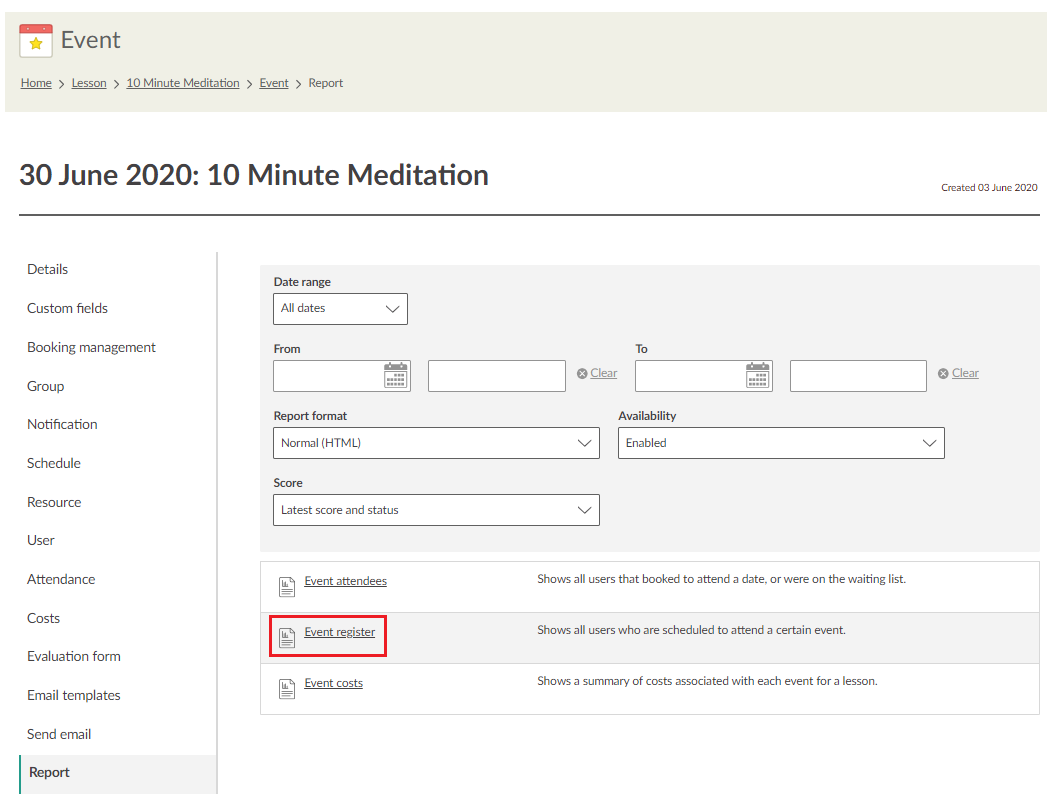Expand the Date range dropdown
Screen dimensions: 1047x808
pos(340,309)
